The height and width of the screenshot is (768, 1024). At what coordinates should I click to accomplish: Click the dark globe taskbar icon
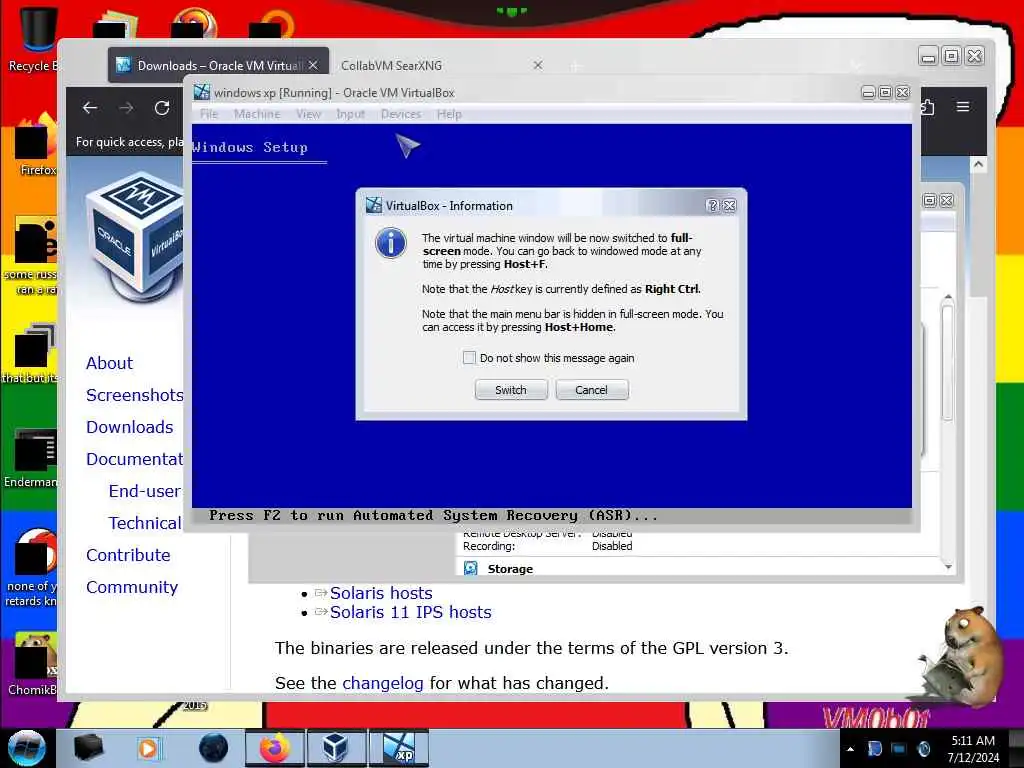pyautogui.click(x=213, y=748)
